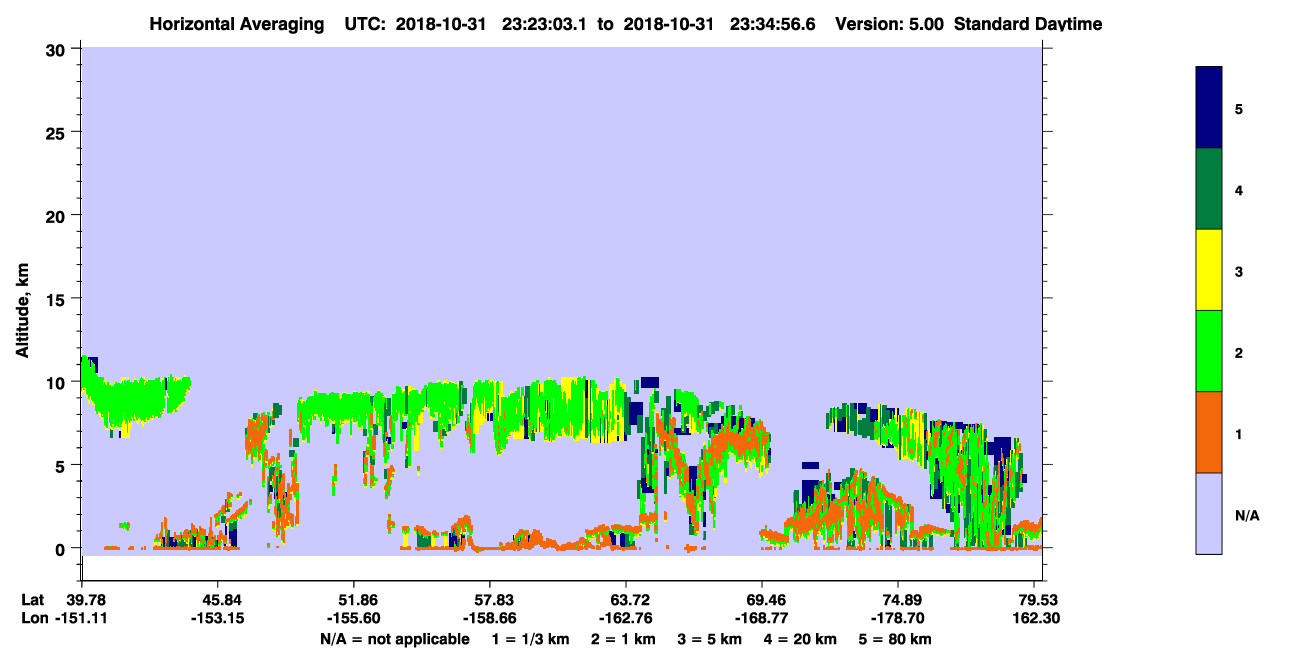Click the 'Version: 5.00' text
Viewport: 1300px width, 667px height.
(x=889, y=23)
